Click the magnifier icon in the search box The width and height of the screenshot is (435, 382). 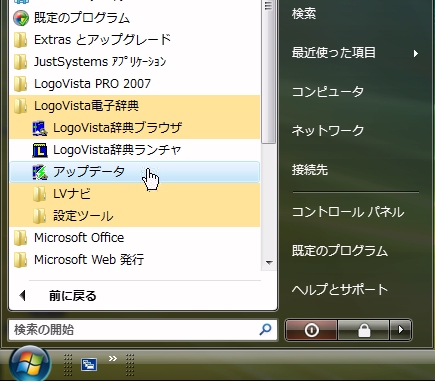pyautogui.click(x=265, y=330)
